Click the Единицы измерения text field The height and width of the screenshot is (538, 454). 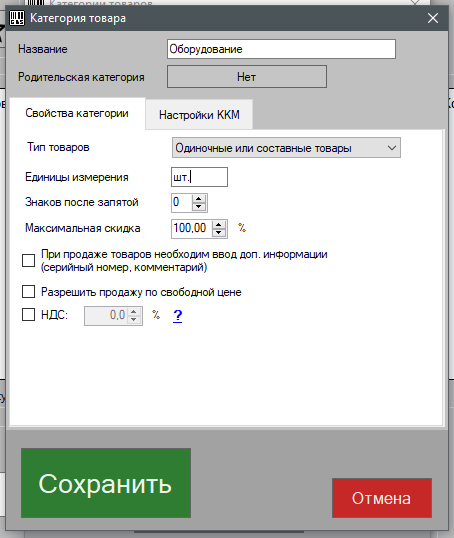199,177
